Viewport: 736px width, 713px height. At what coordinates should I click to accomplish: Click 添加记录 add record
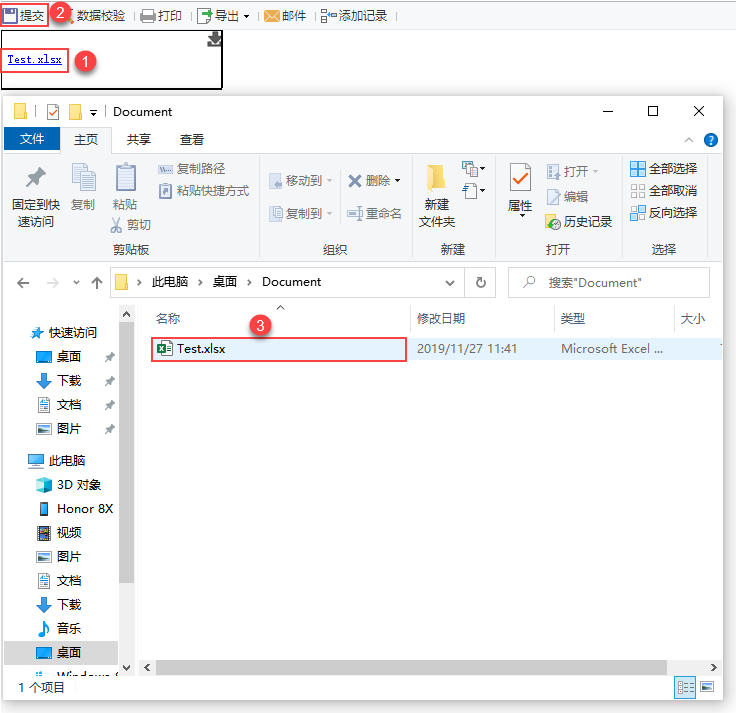[x=354, y=16]
